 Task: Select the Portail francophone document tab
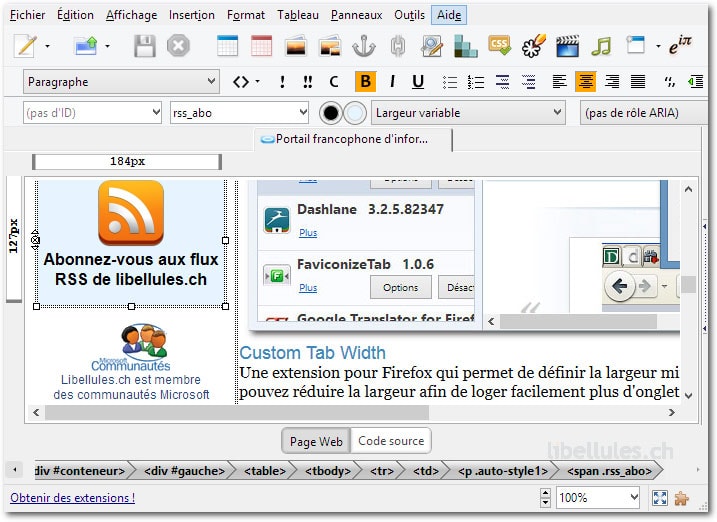(x=353, y=139)
